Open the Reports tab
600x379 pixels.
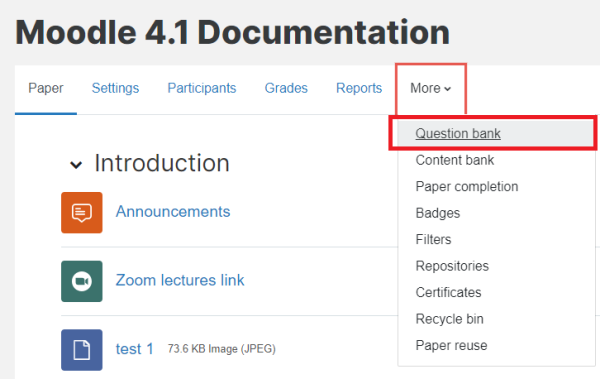tap(359, 88)
